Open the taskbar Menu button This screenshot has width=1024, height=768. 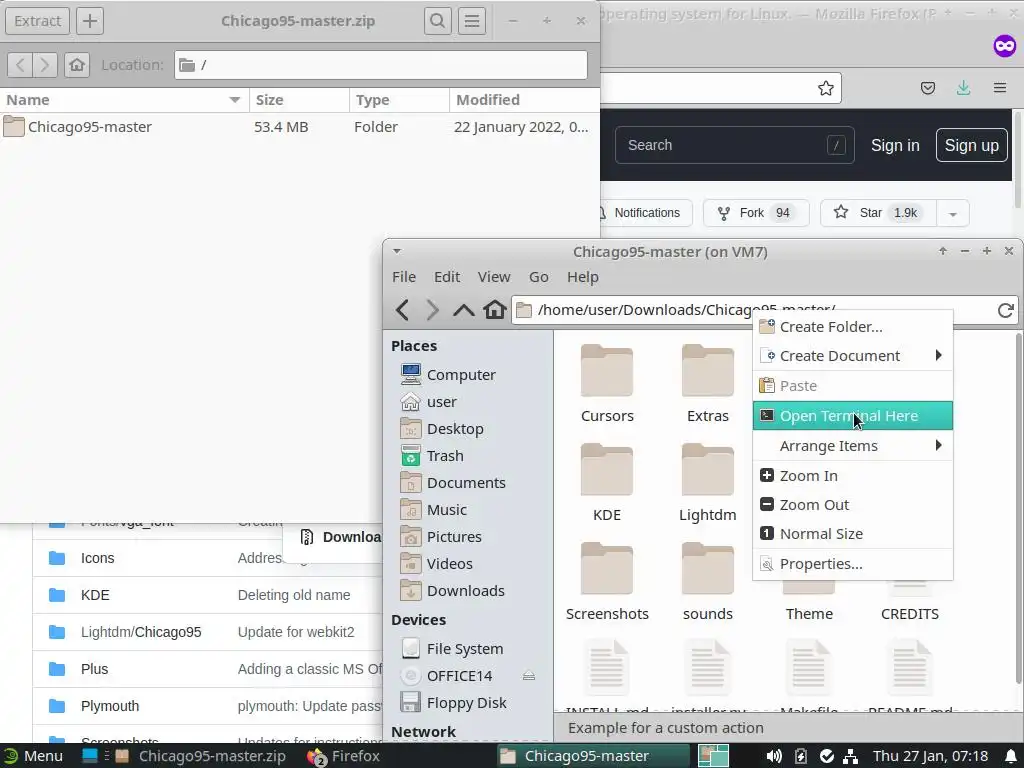pos(34,756)
